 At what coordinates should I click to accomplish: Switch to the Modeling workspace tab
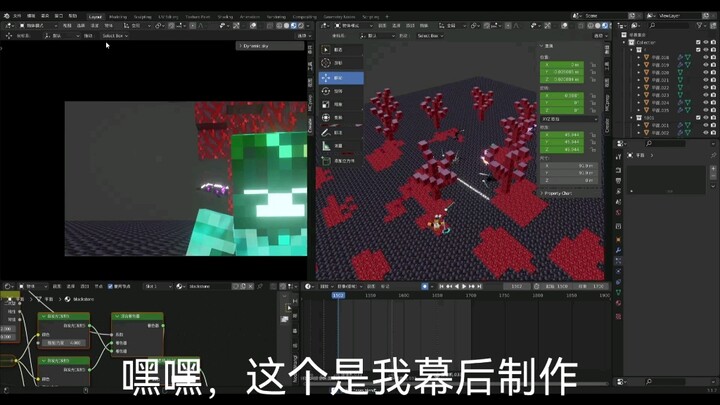click(118, 17)
